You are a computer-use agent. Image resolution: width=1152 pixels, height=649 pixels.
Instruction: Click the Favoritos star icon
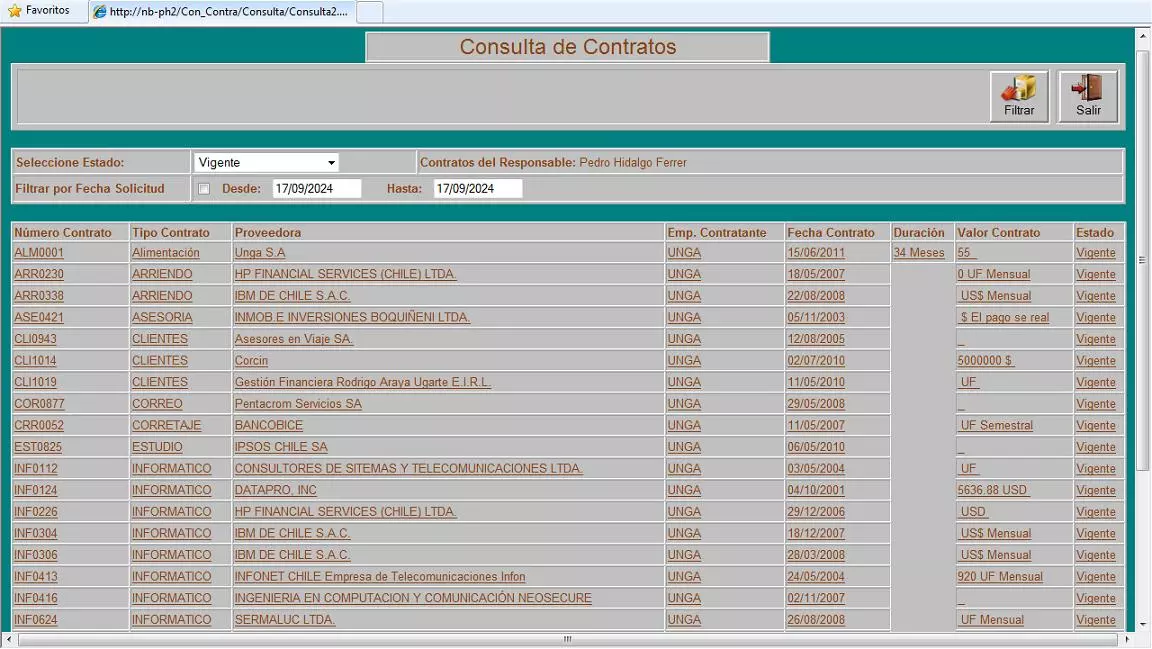(14, 10)
